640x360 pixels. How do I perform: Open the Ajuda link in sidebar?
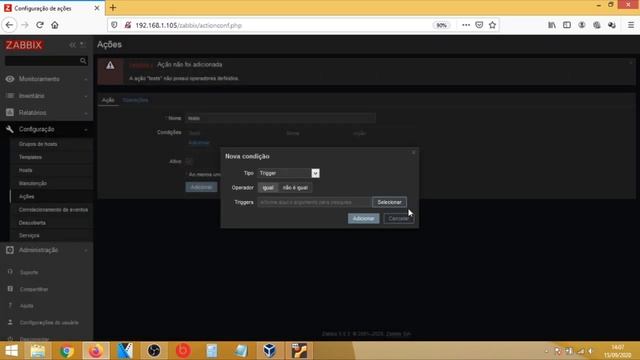[x=27, y=306]
